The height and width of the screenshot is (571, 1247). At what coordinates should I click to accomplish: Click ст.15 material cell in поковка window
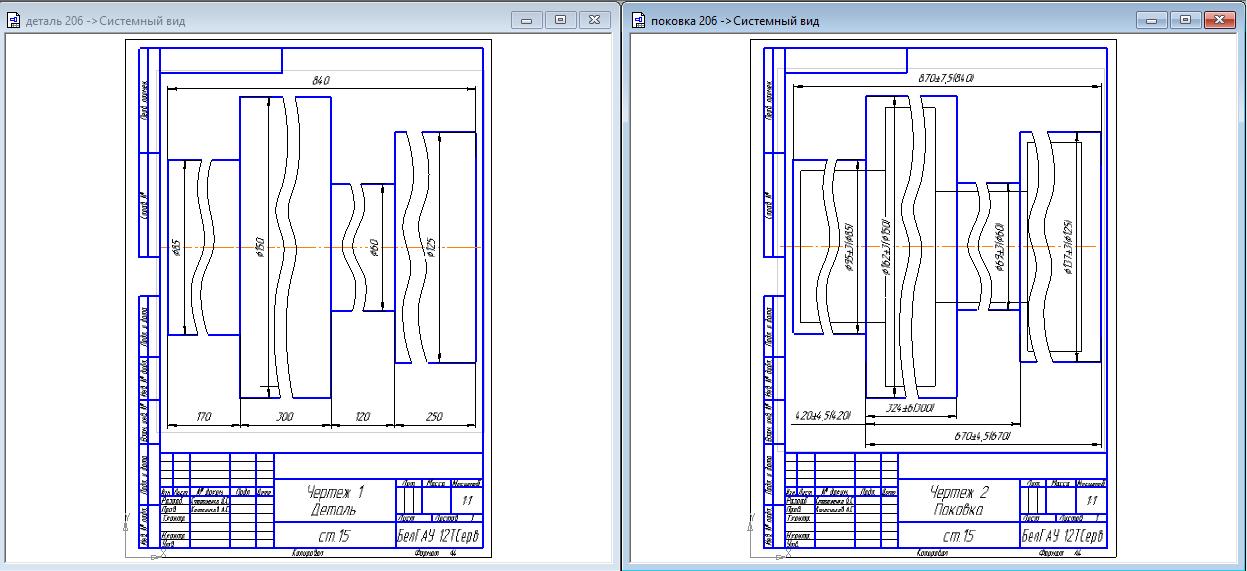pos(959,537)
